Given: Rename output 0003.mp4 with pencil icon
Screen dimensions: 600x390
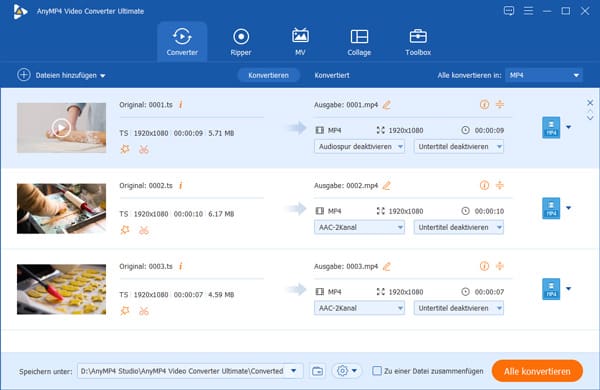Looking at the screenshot, I should 387,266.
